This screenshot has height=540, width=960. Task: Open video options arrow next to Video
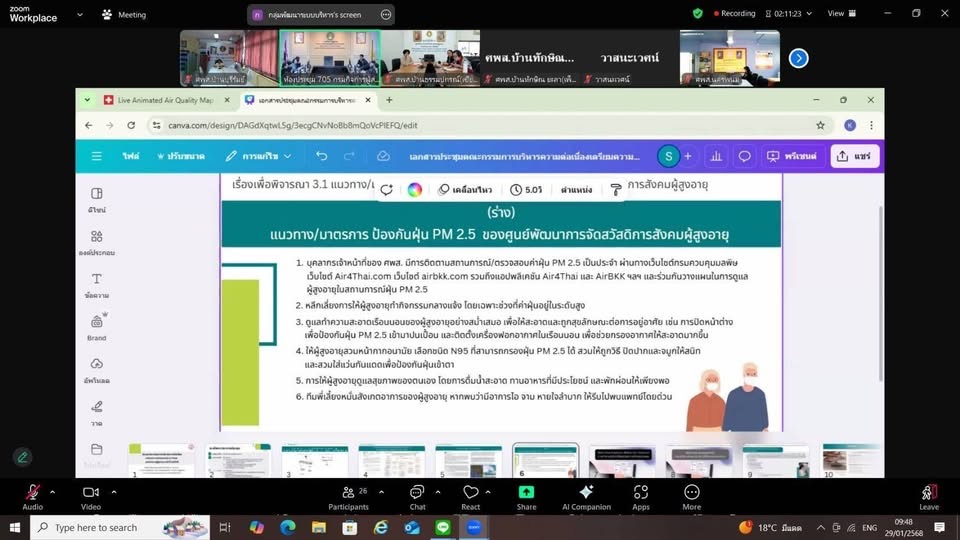[x=114, y=492]
